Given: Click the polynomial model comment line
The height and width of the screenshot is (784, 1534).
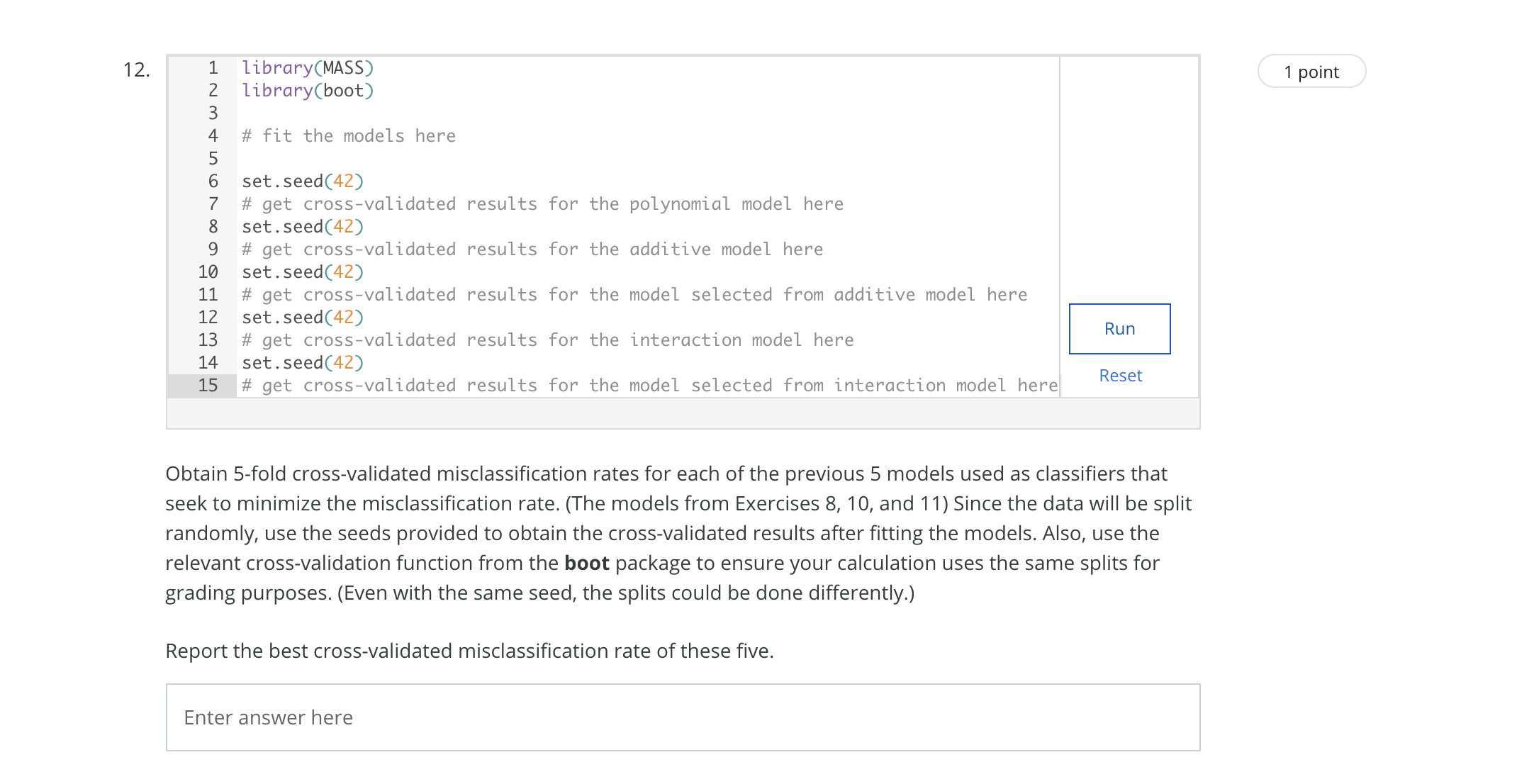Looking at the screenshot, I should click(542, 204).
